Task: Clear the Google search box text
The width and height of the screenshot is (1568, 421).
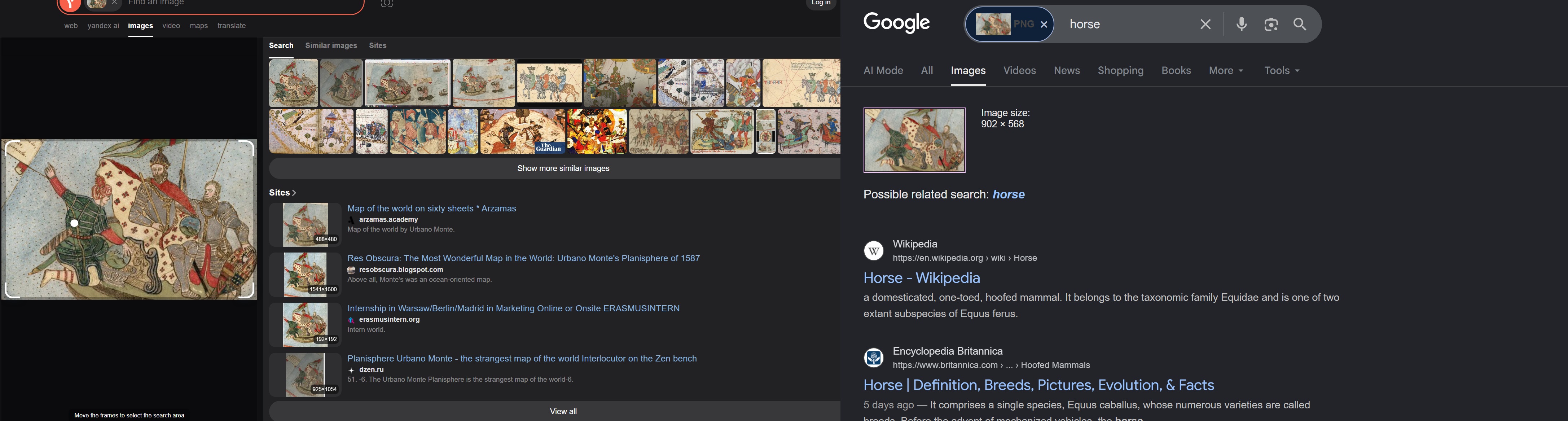Action: 1205,24
